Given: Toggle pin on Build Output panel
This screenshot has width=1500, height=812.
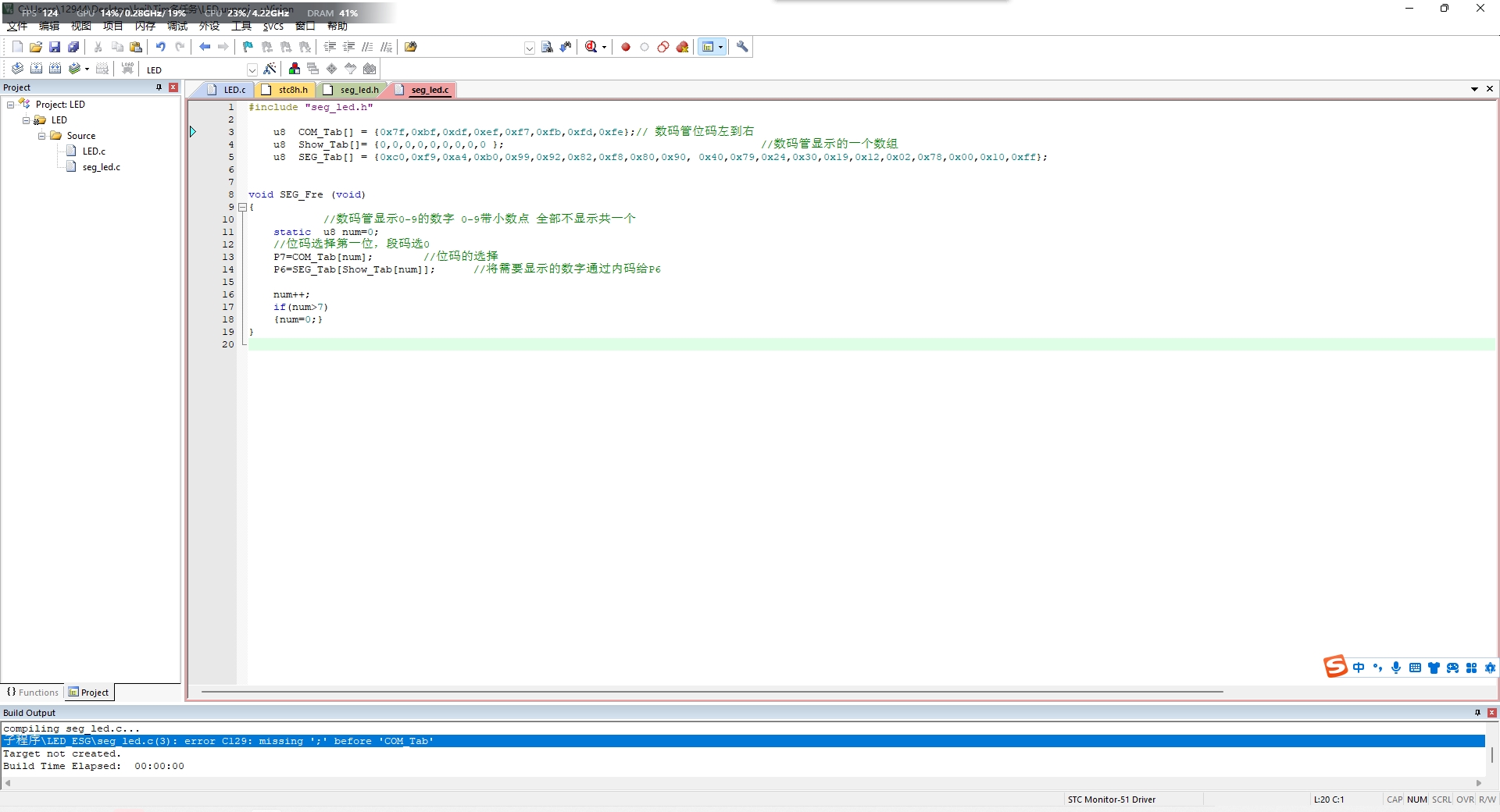Looking at the screenshot, I should [1477, 712].
